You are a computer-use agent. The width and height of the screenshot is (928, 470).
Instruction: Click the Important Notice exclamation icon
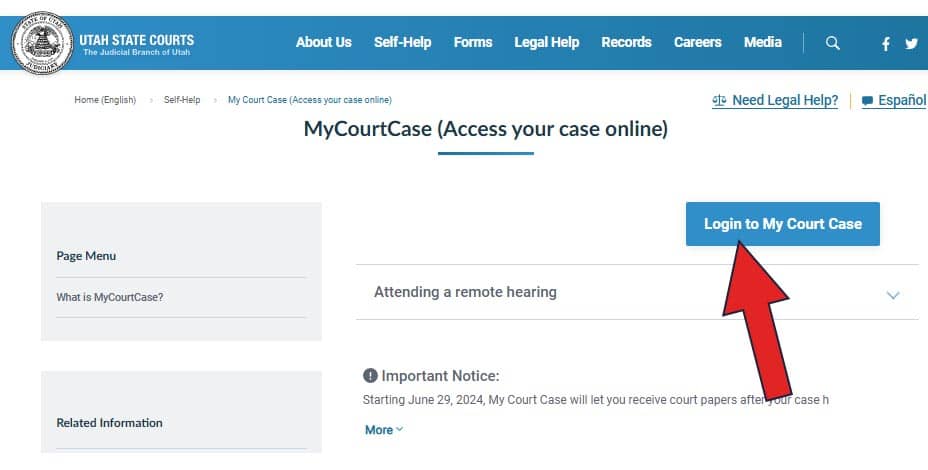pyautogui.click(x=370, y=375)
